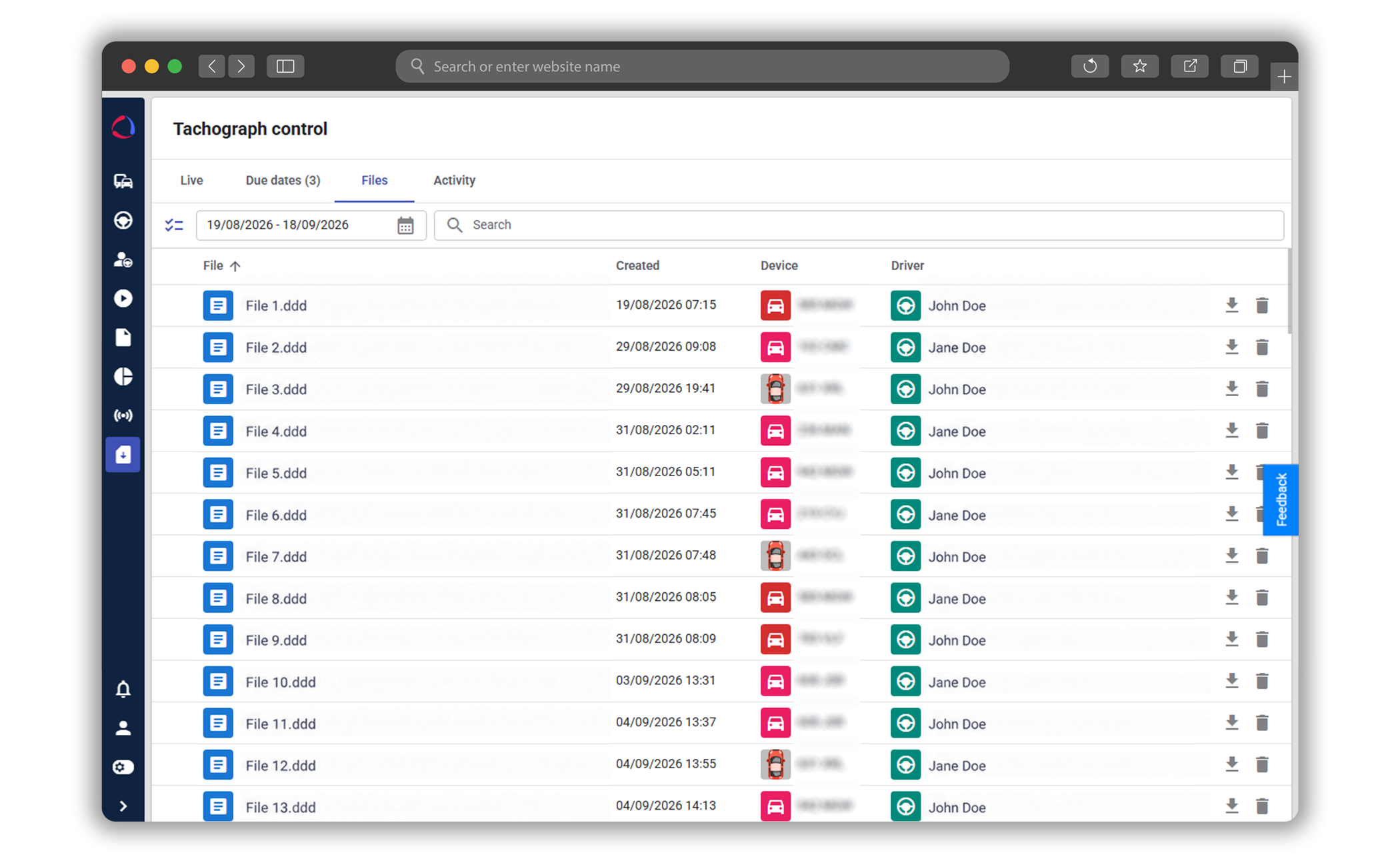Open the blue Feedback button
Screen dimensions: 1400x867
[1280, 500]
